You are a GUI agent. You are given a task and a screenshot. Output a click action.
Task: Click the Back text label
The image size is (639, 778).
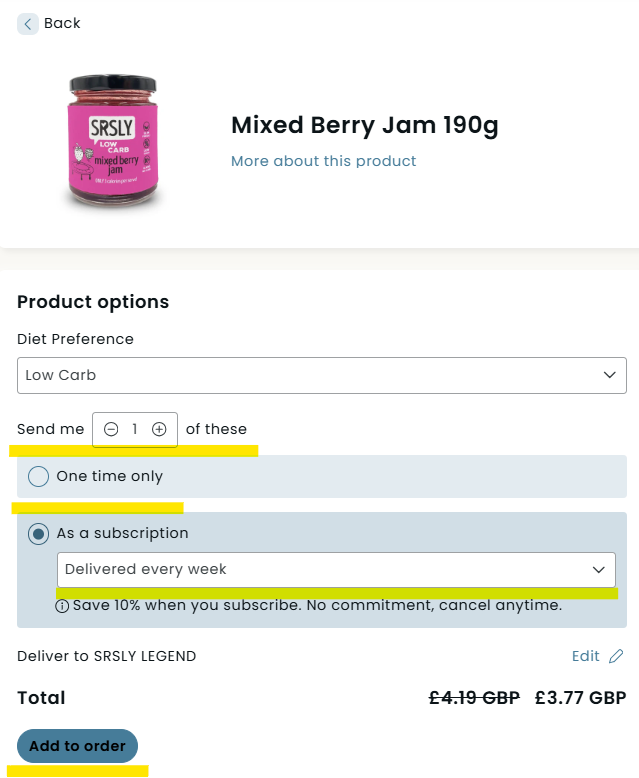[x=62, y=23]
